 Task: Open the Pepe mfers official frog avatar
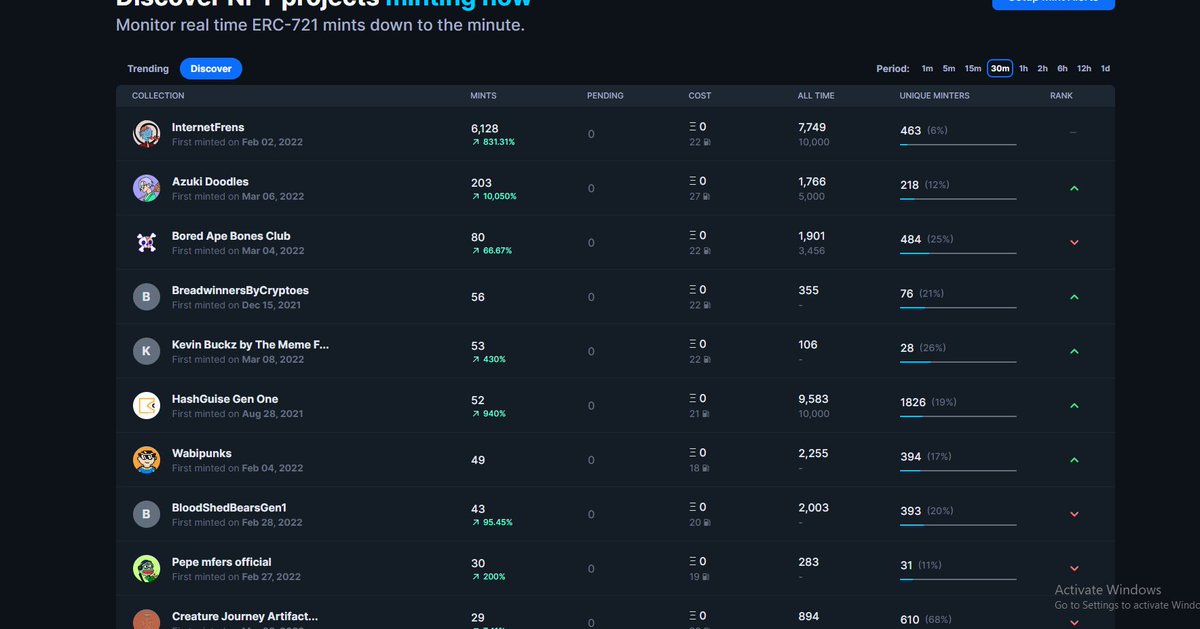(x=147, y=568)
